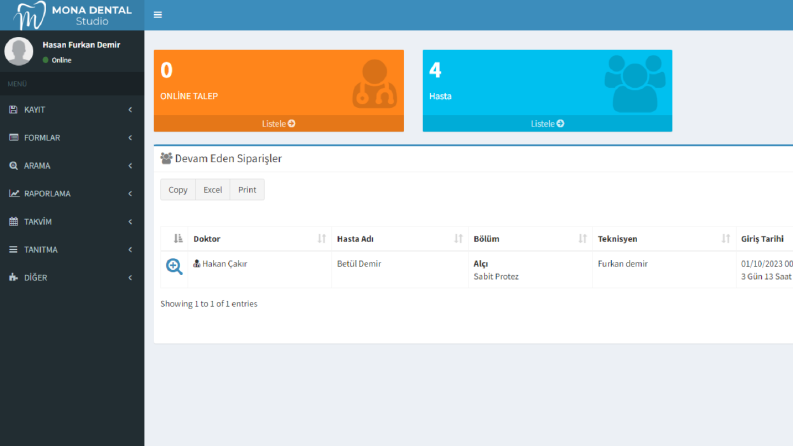Click the Excel export button
This screenshot has height=446, width=793.
[x=212, y=190]
